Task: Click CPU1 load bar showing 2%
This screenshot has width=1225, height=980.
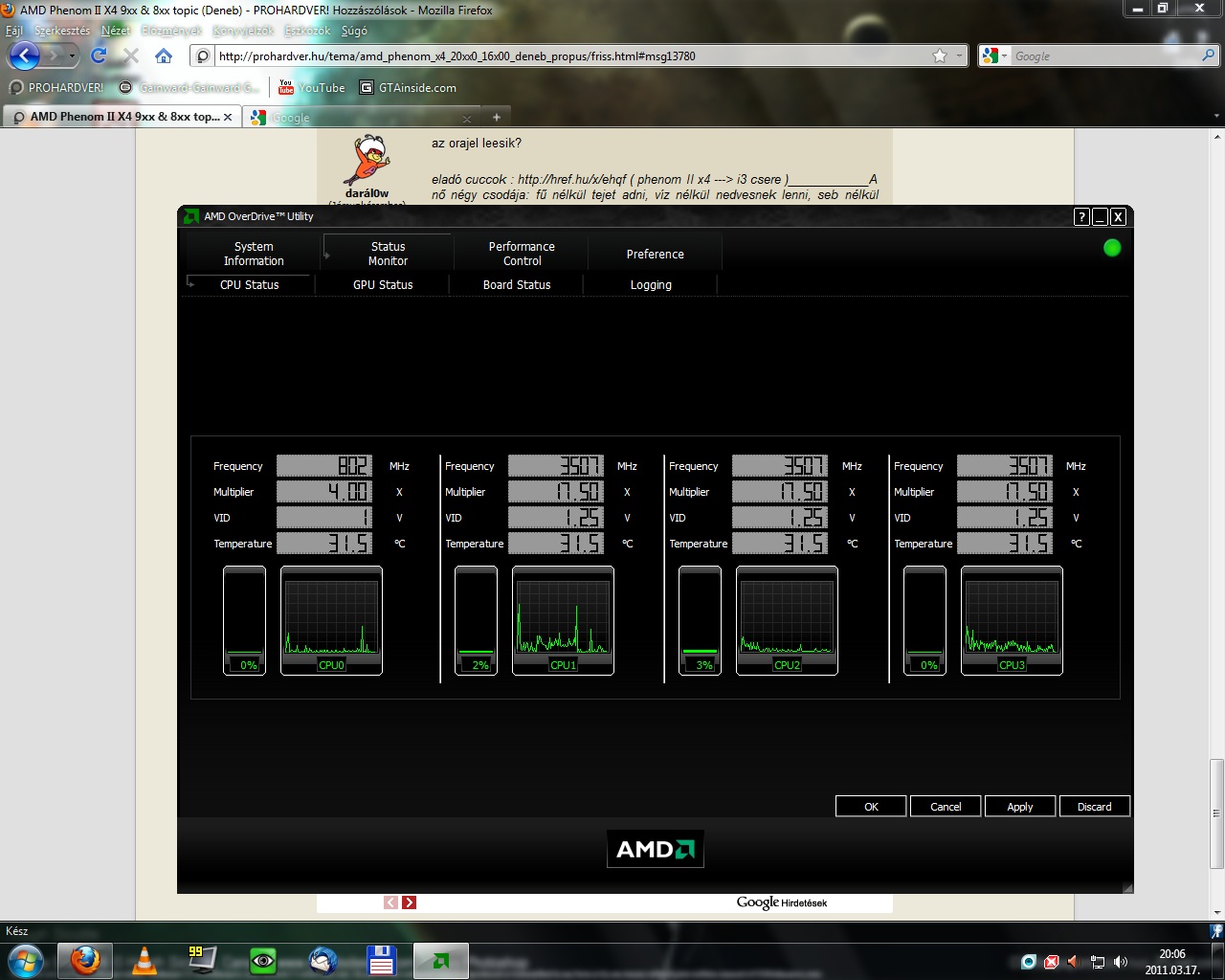Action: [x=476, y=620]
